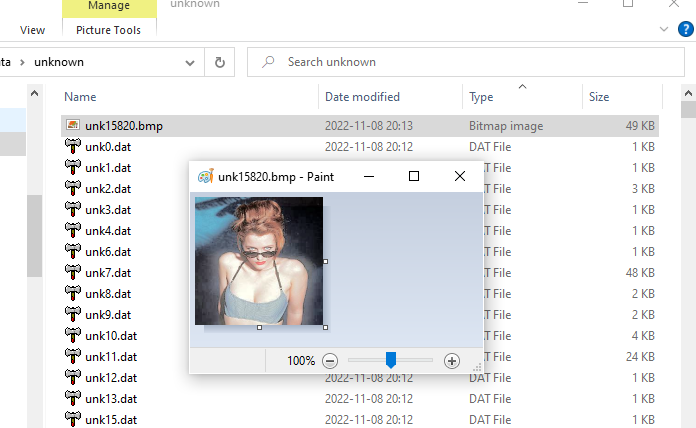Sort by the Size column header
Viewport: 696px width, 428px height.
tap(599, 97)
